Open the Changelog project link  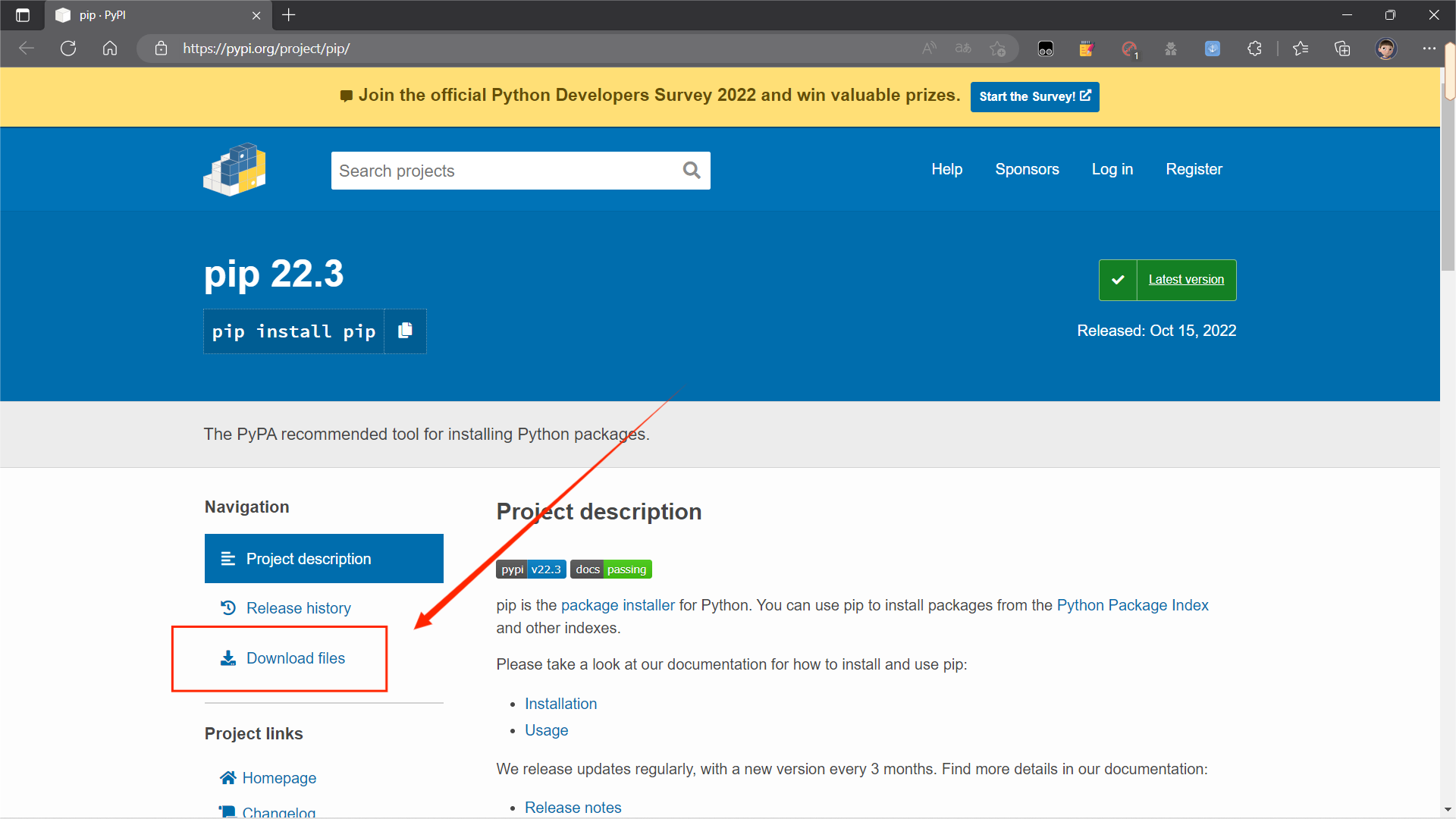pos(268,812)
